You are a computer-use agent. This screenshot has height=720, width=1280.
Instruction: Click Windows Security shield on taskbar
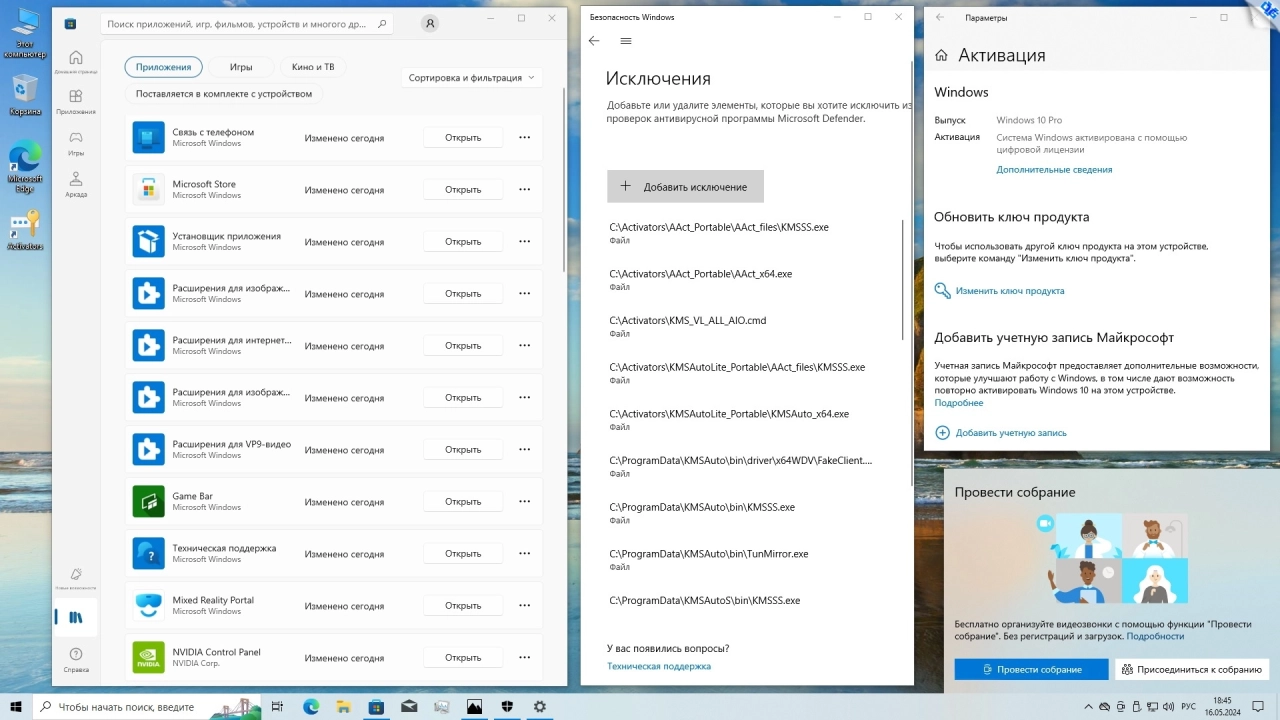click(x=507, y=706)
